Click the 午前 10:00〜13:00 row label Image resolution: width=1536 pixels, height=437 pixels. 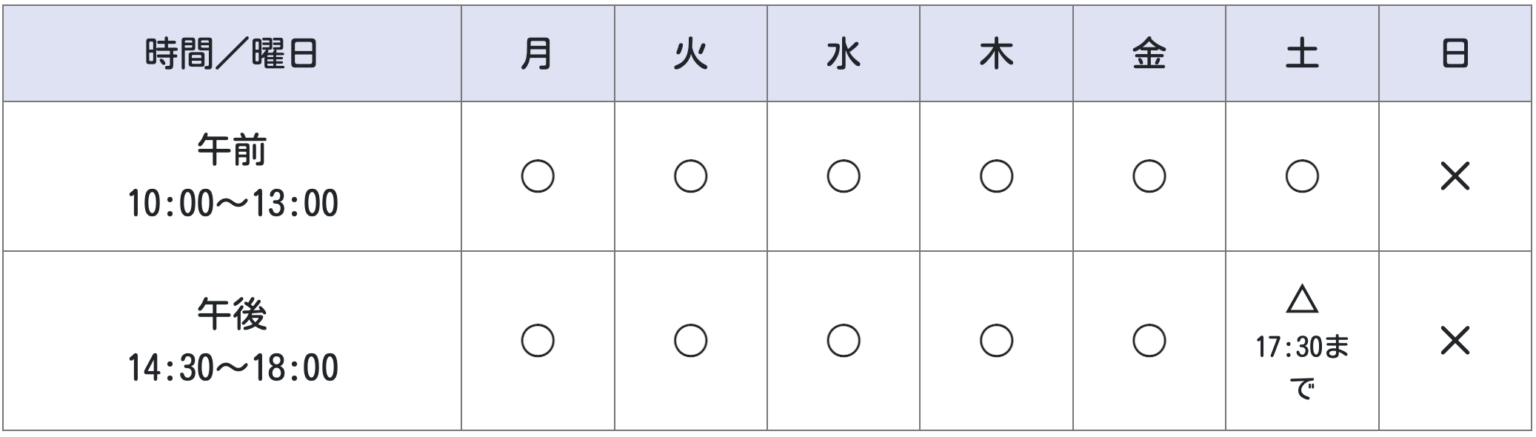[232, 178]
